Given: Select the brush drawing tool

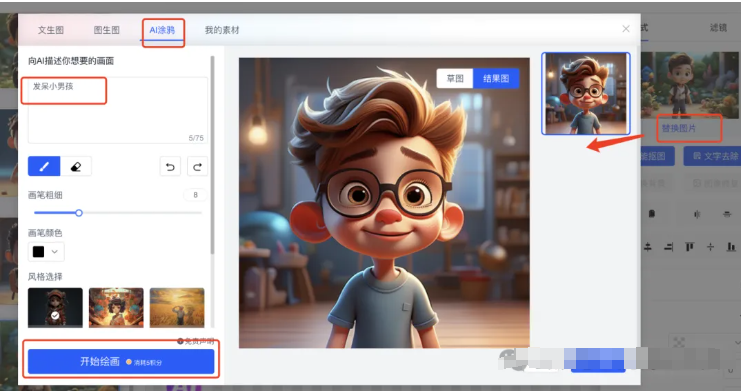Looking at the screenshot, I should tap(44, 166).
